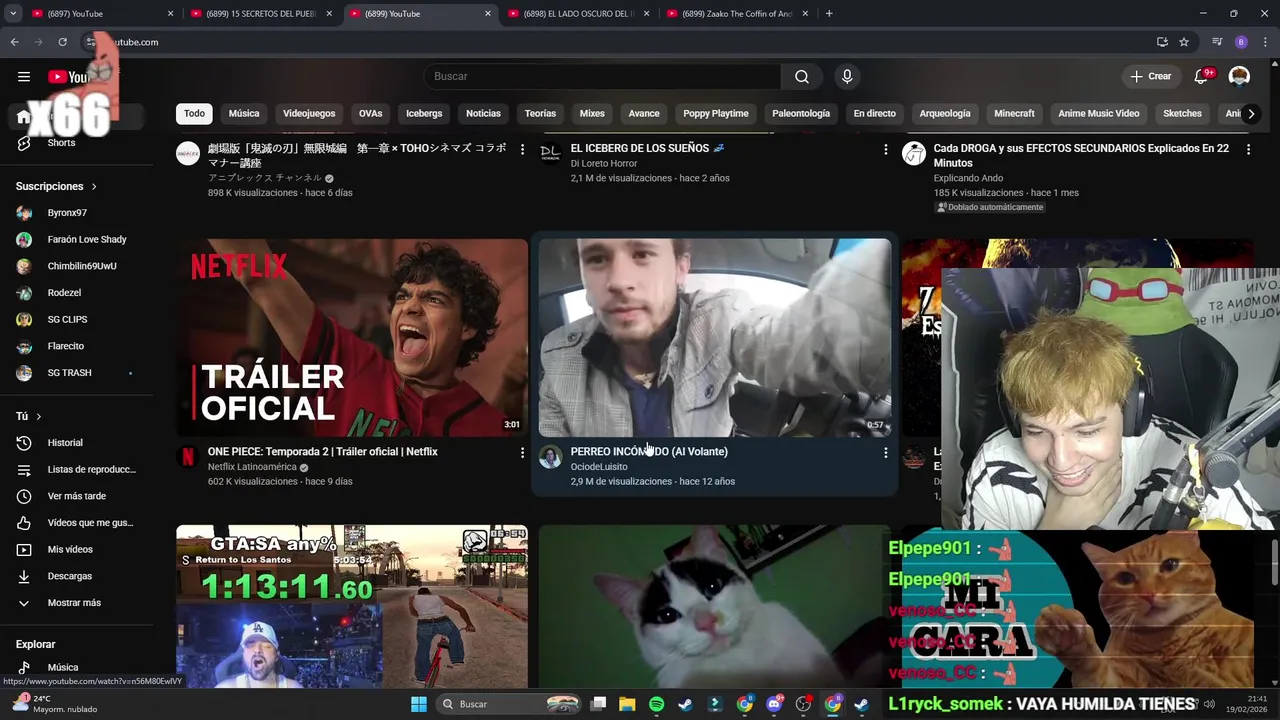Open Discord from the taskbar

[774, 704]
